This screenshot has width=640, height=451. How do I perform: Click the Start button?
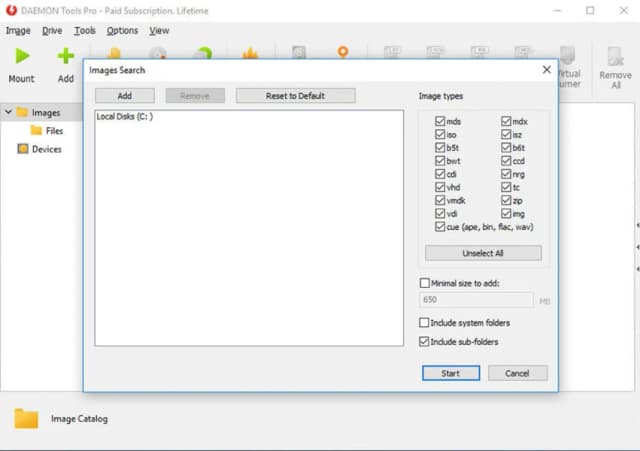coord(451,373)
